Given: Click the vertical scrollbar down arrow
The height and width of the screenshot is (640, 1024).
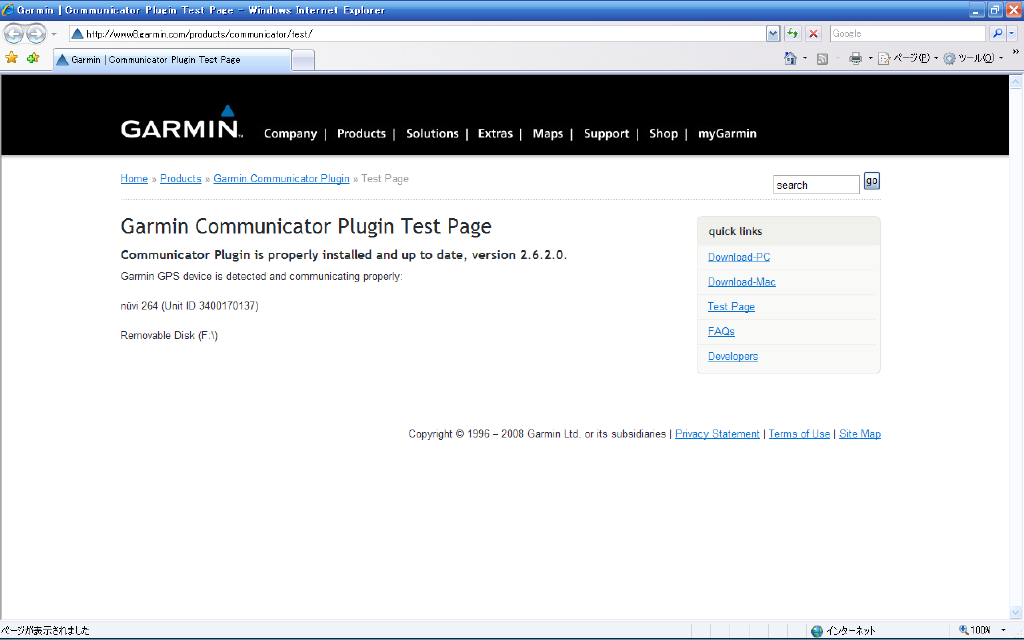Looking at the screenshot, I should tap(1016, 613).
